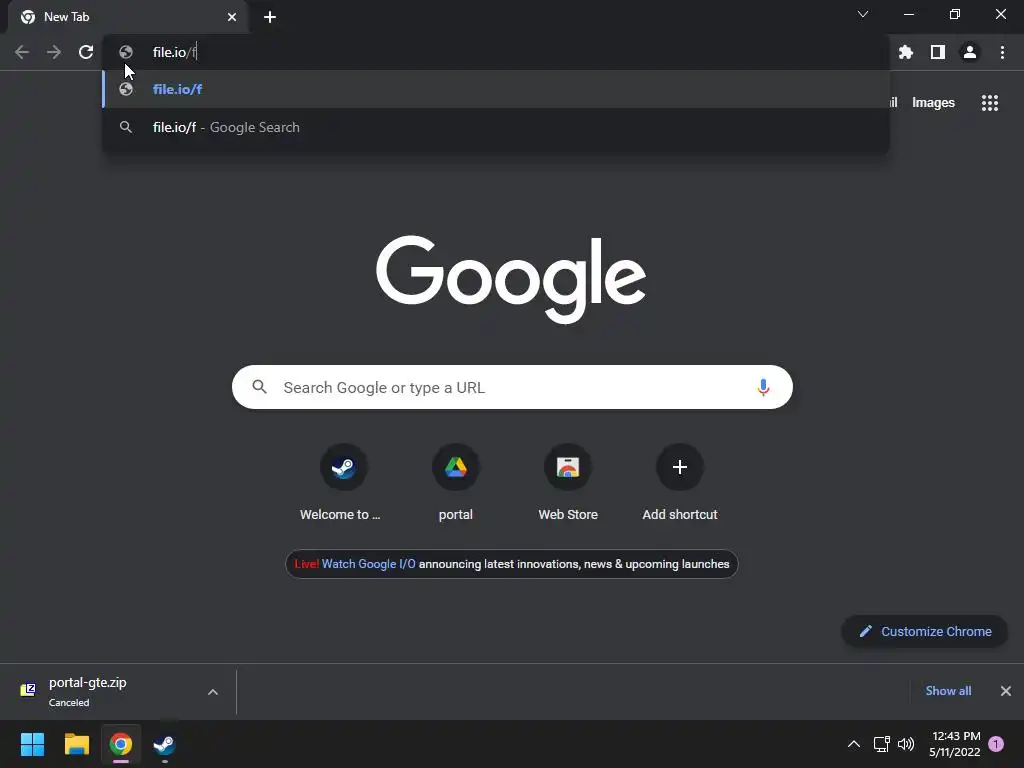The image size is (1024, 768).
Task: Open the clock showing 12:43 PM
Action: tap(955, 744)
